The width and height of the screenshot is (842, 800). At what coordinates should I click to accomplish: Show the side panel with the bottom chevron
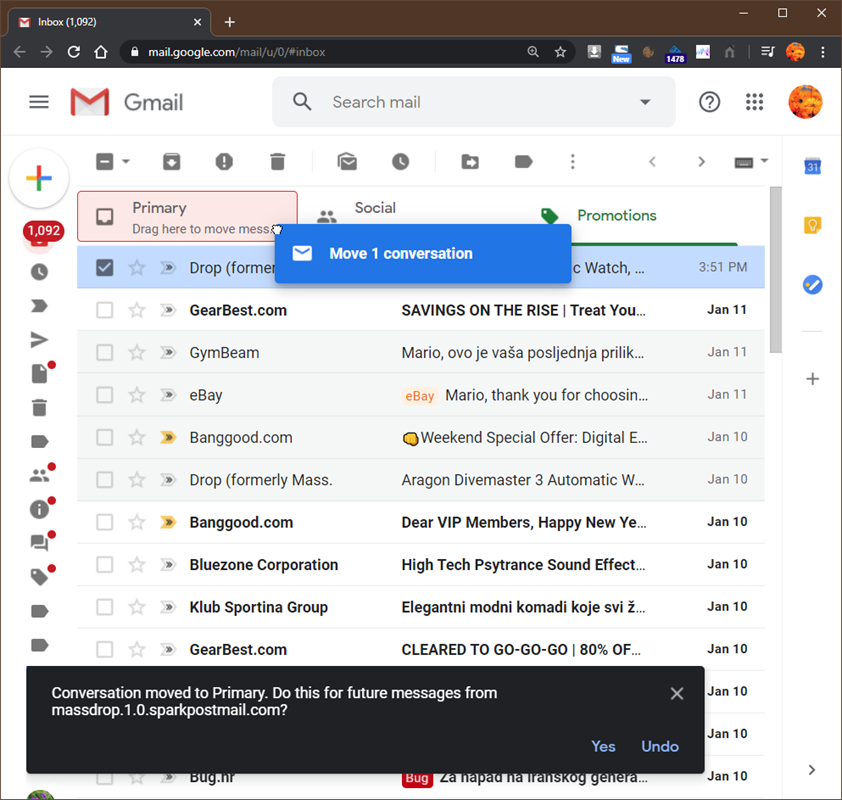pos(812,770)
